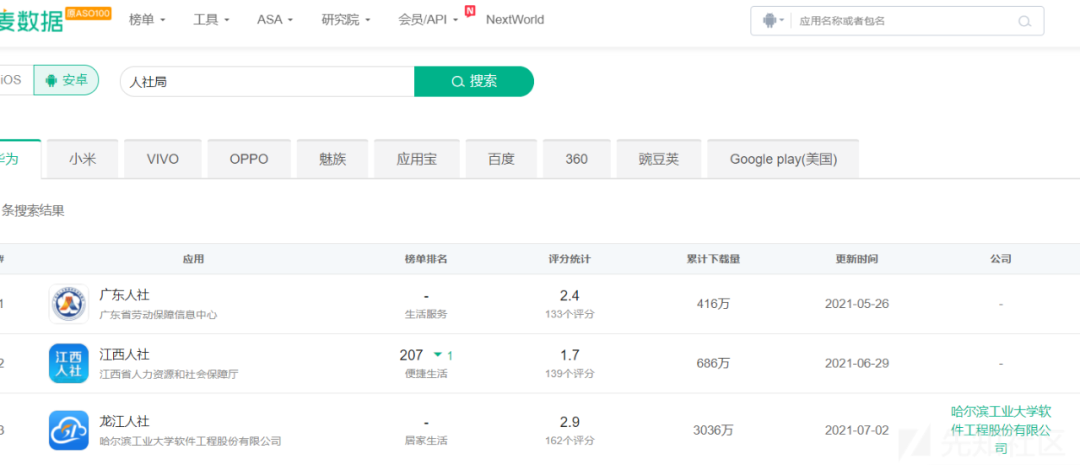Expand the 榜单 dropdown menu

point(147,20)
